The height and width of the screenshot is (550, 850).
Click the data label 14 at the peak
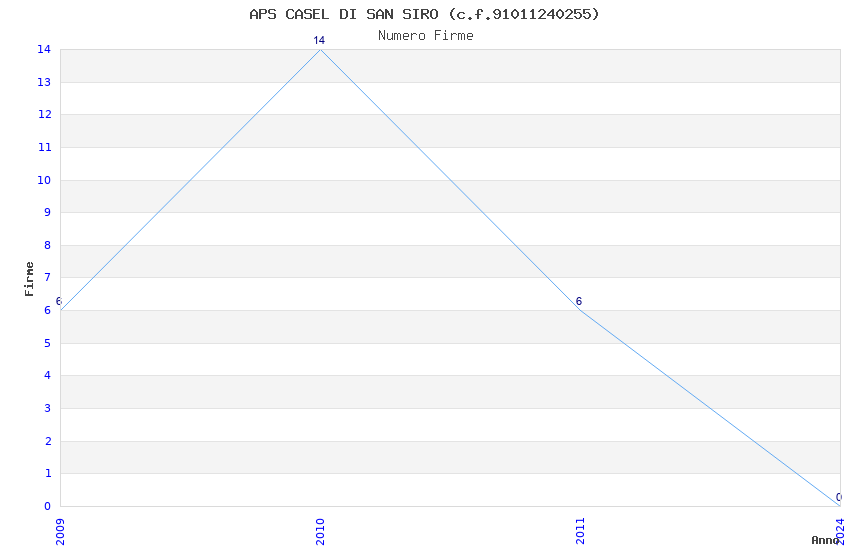click(319, 41)
